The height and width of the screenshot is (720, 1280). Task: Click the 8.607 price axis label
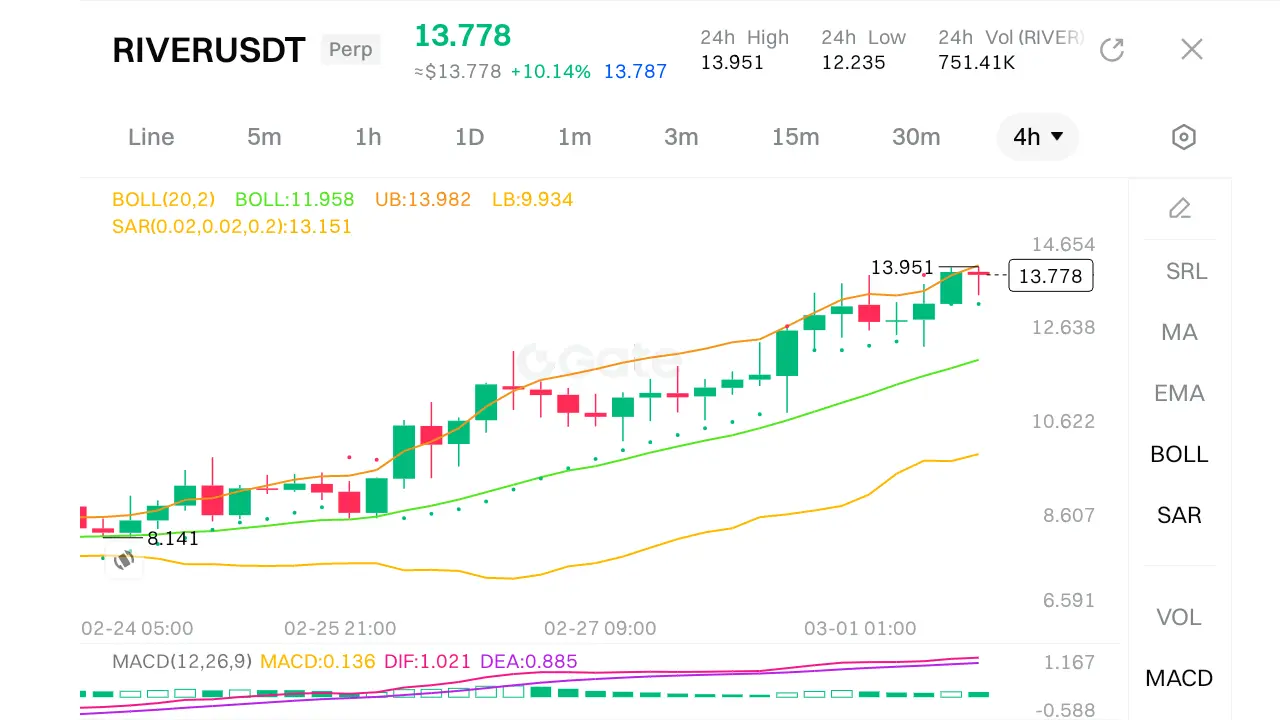coord(1069,515)
